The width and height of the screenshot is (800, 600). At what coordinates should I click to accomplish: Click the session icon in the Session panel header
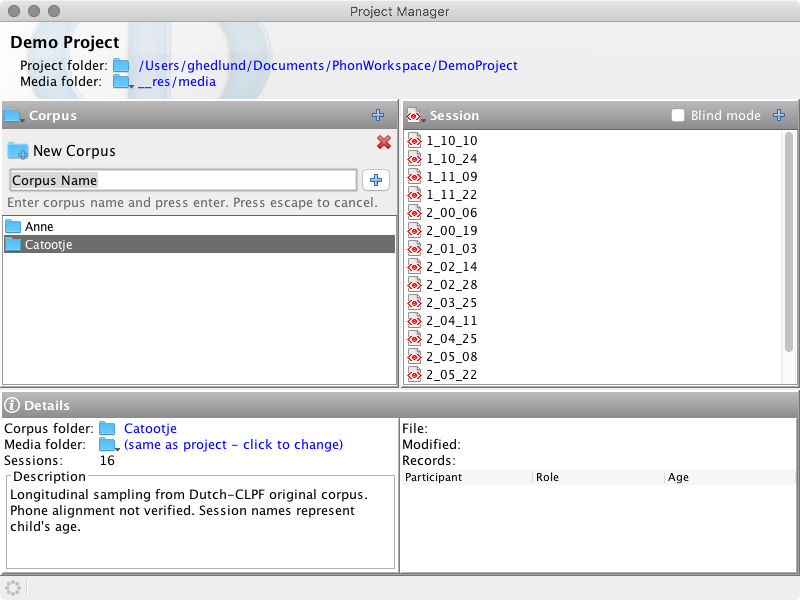(415, 115)
